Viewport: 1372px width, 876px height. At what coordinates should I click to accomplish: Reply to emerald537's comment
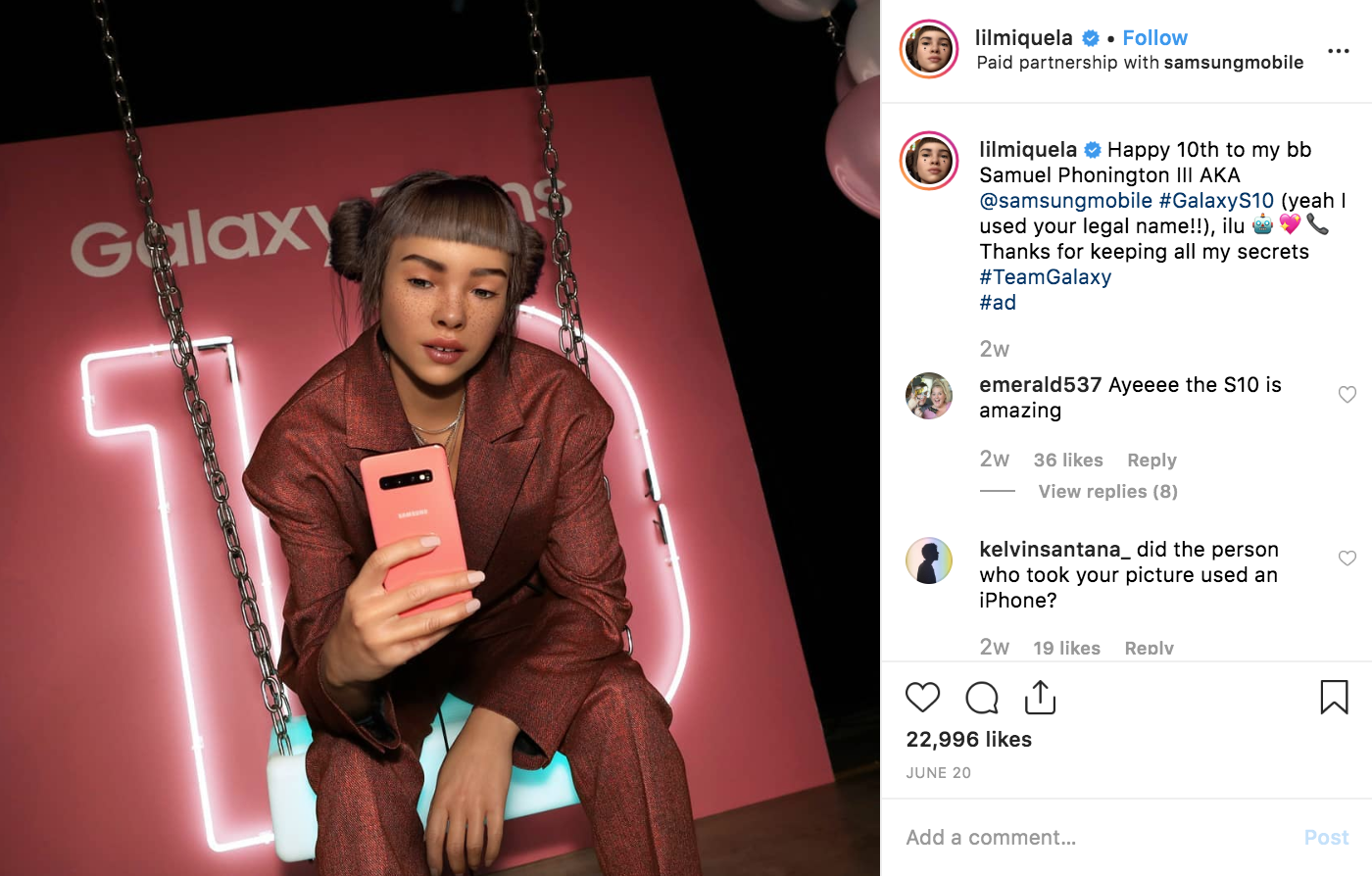[x=1151, y=460]
